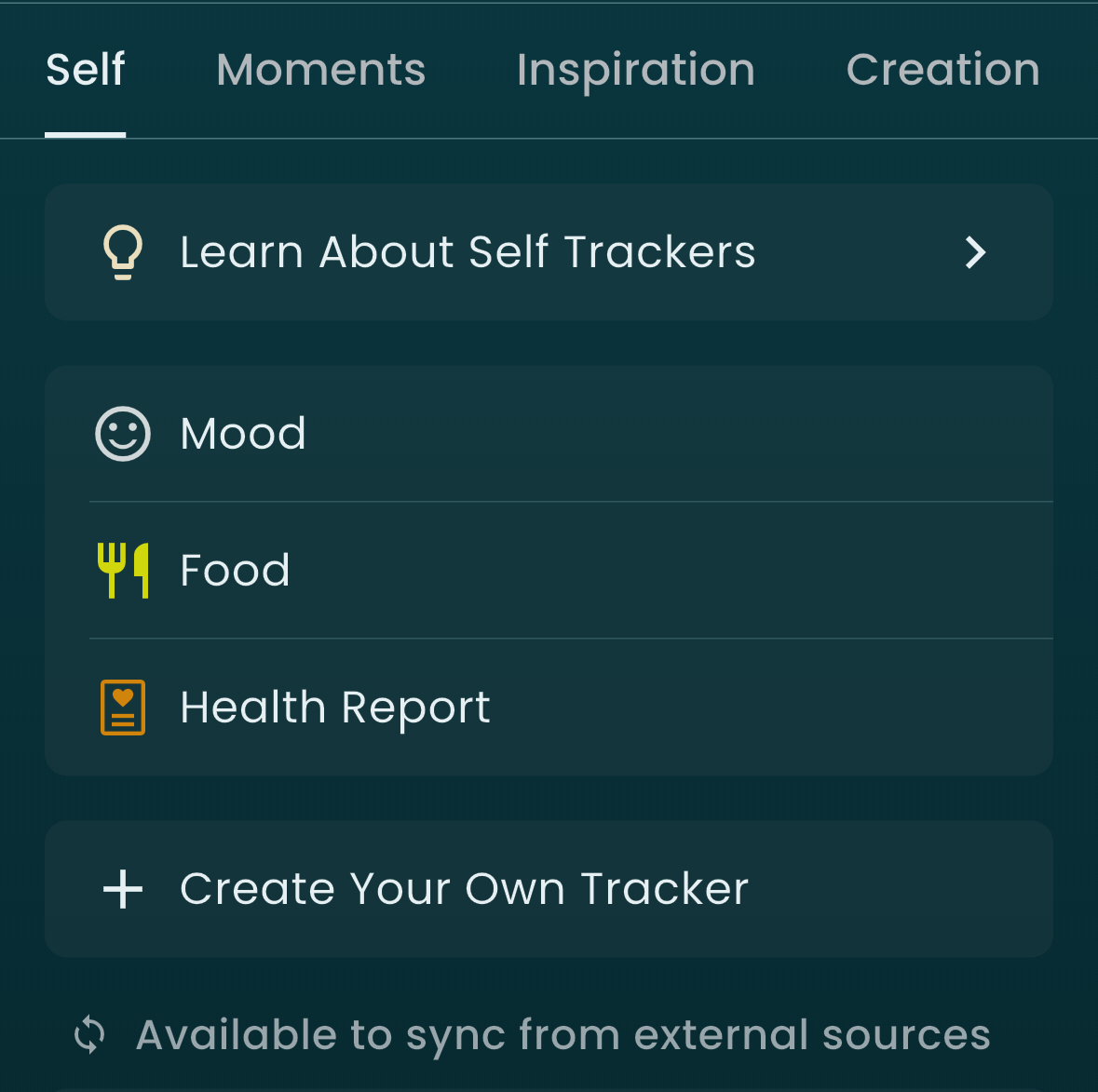The height and width of the screenshot is (1092, 1098).
Task: Click the smiley face Mood icon
Action: 123,434
